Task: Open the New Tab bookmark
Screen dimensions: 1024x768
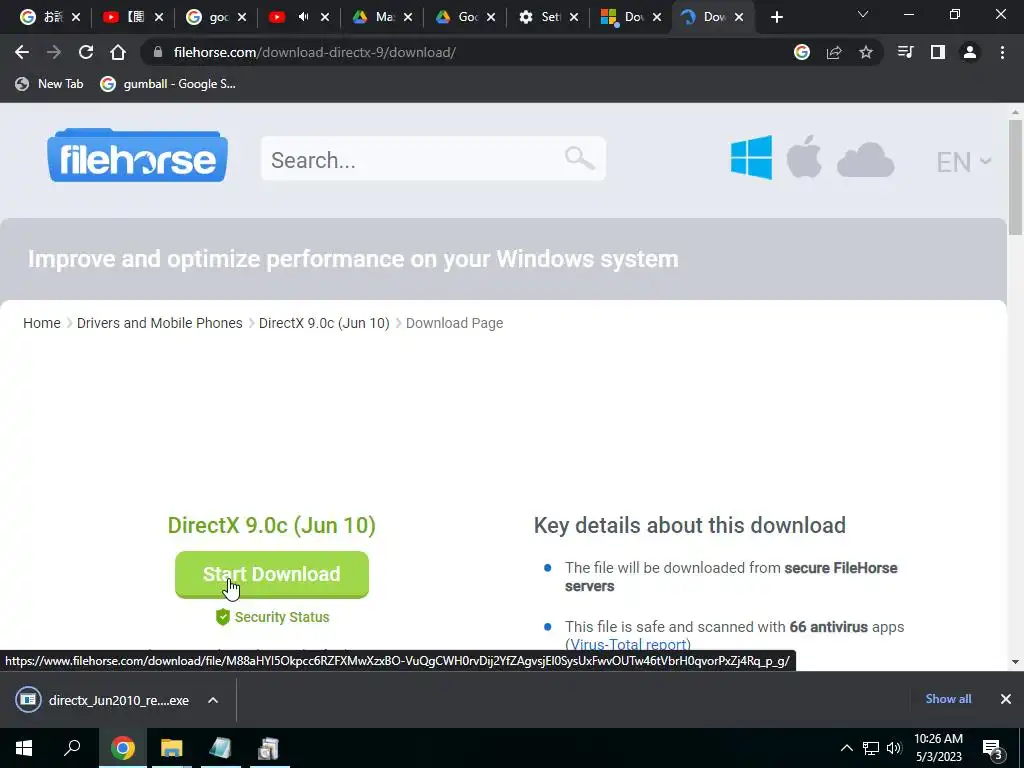Action: [50, 84]
